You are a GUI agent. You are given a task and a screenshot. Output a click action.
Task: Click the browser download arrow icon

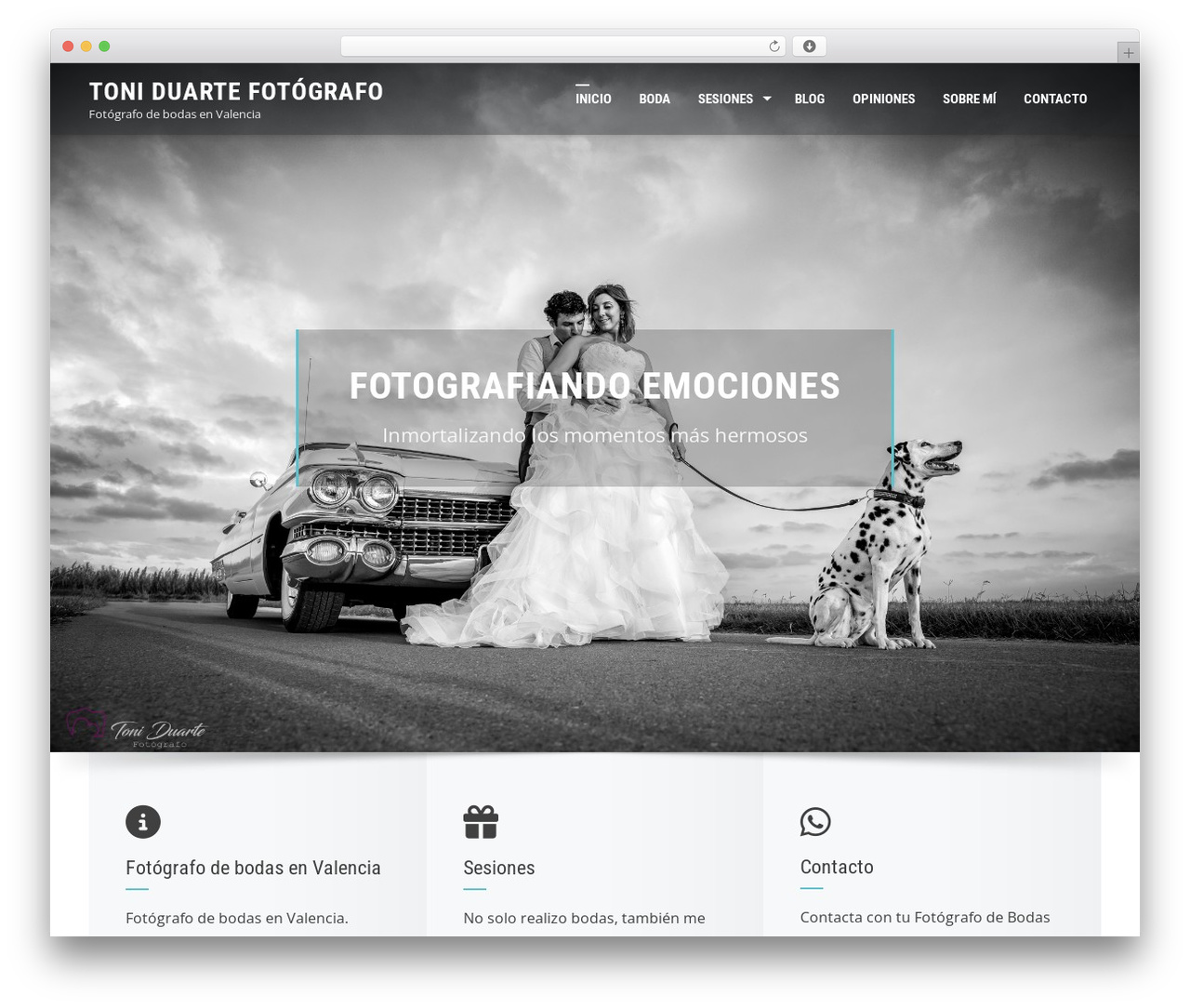tap(809, 46)
